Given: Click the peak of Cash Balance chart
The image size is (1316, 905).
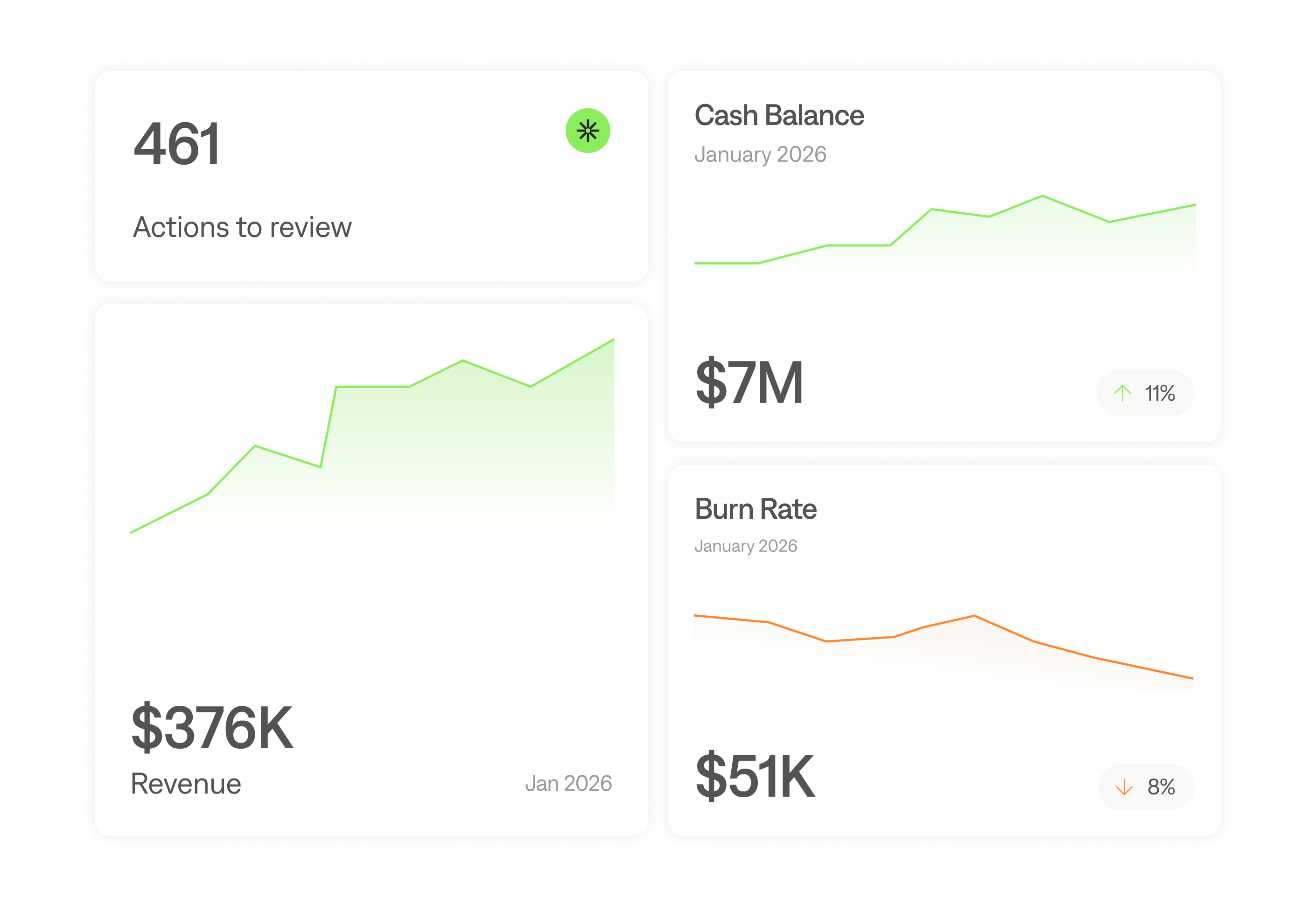Looking at the screenshot, I should [x=1042, y=196].
